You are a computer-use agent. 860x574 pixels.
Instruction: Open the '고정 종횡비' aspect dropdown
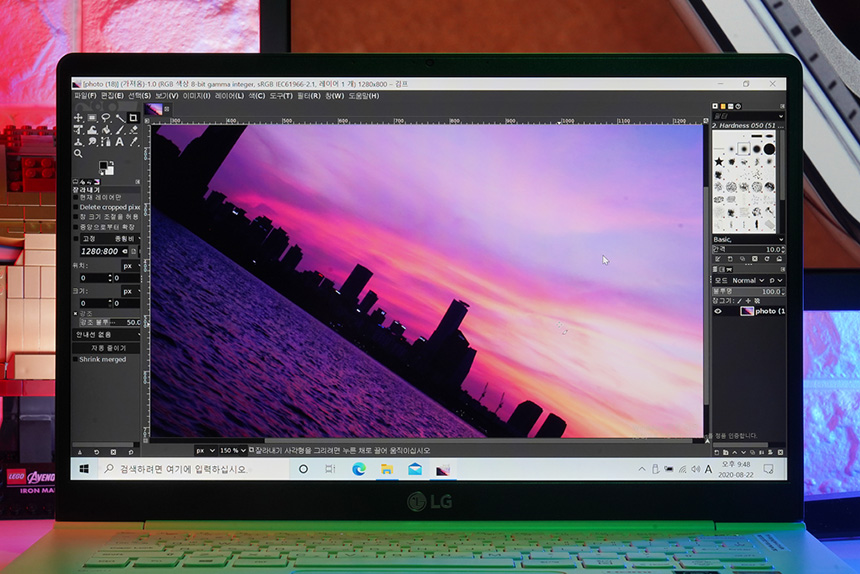[110, 238]
